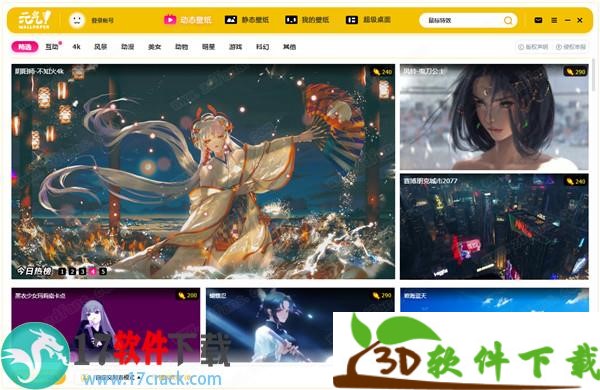600x390 pixels.
Task: Click the login account text beside avatar
Action: click(103, 20)
